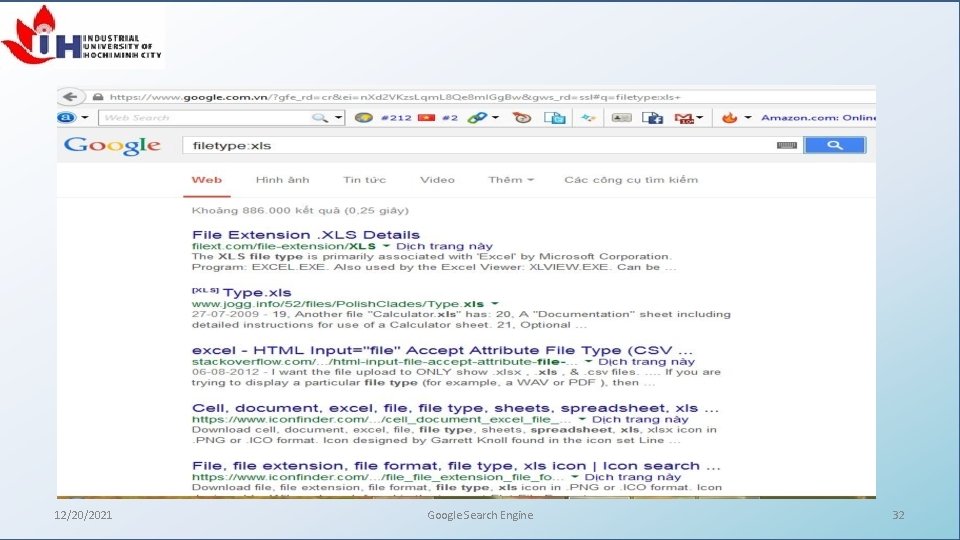Click the magnifier icon in Web Search box
This screenshot has height=540, width=960.
(320, 118)
